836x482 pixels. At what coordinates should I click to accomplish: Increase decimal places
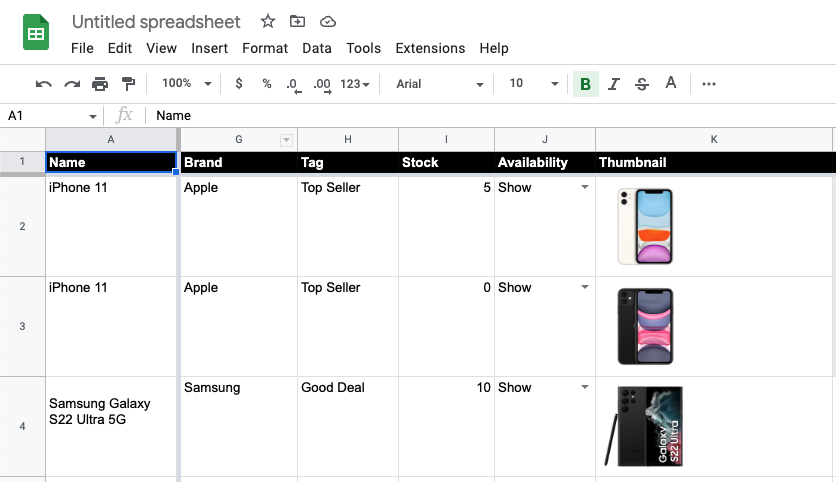click(x=322, y=85)
